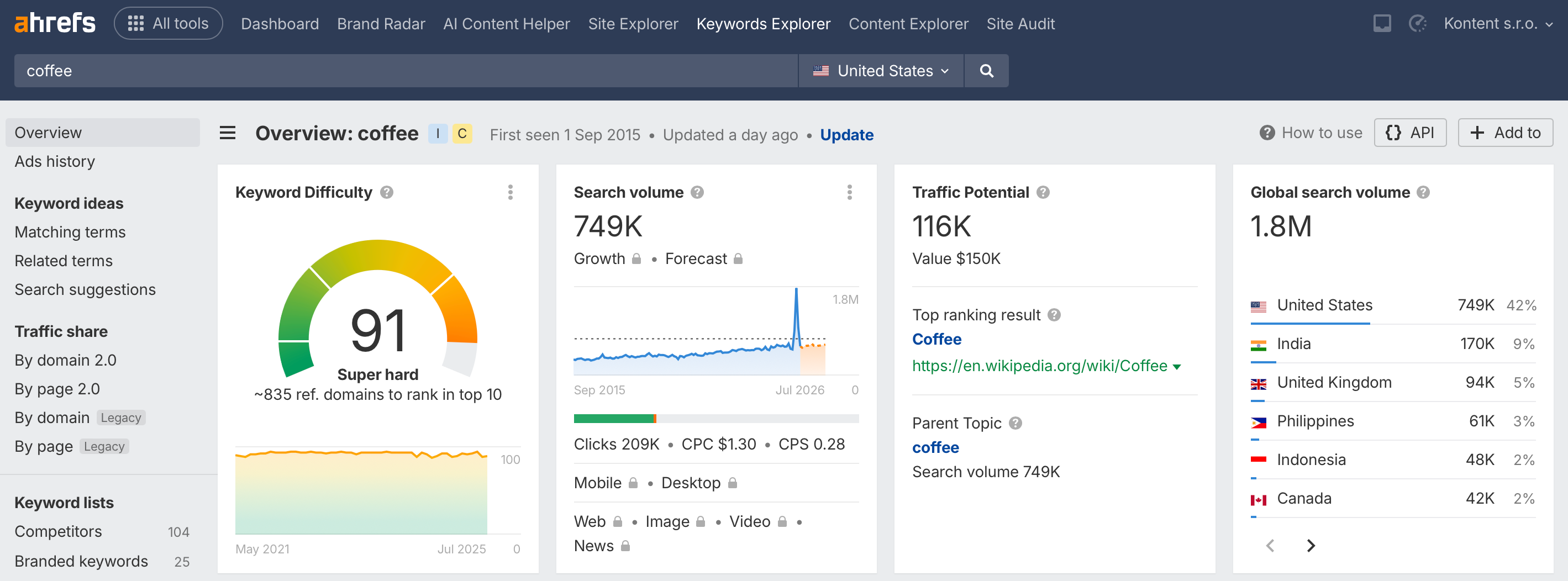
Task: Toggle the hamburger sidebar menu icon
Action: click(x=228, y=133)
